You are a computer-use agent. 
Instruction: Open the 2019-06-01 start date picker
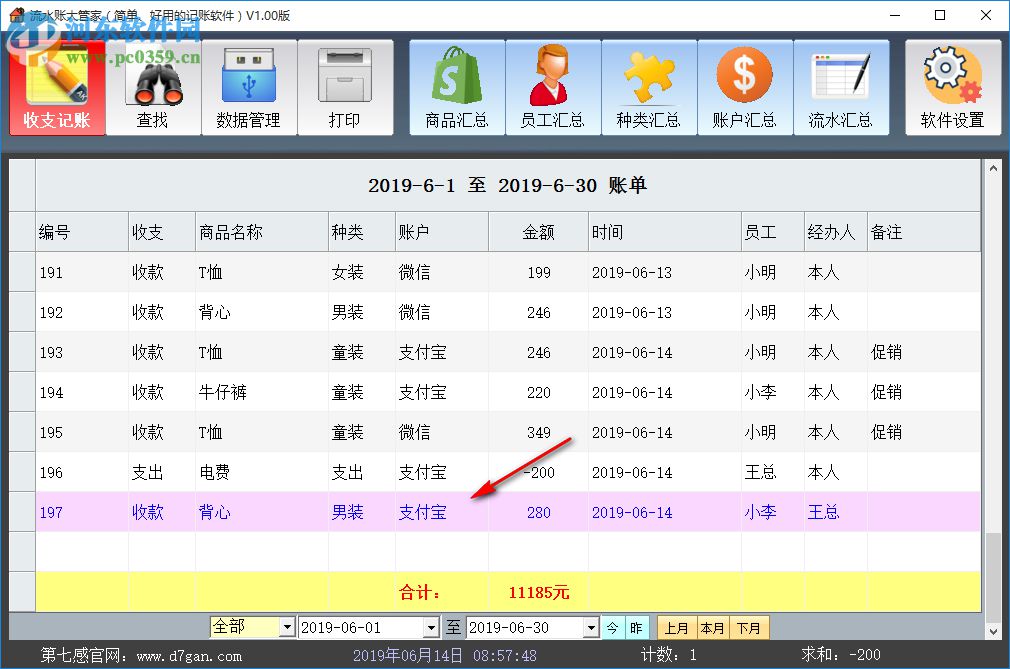434,627
